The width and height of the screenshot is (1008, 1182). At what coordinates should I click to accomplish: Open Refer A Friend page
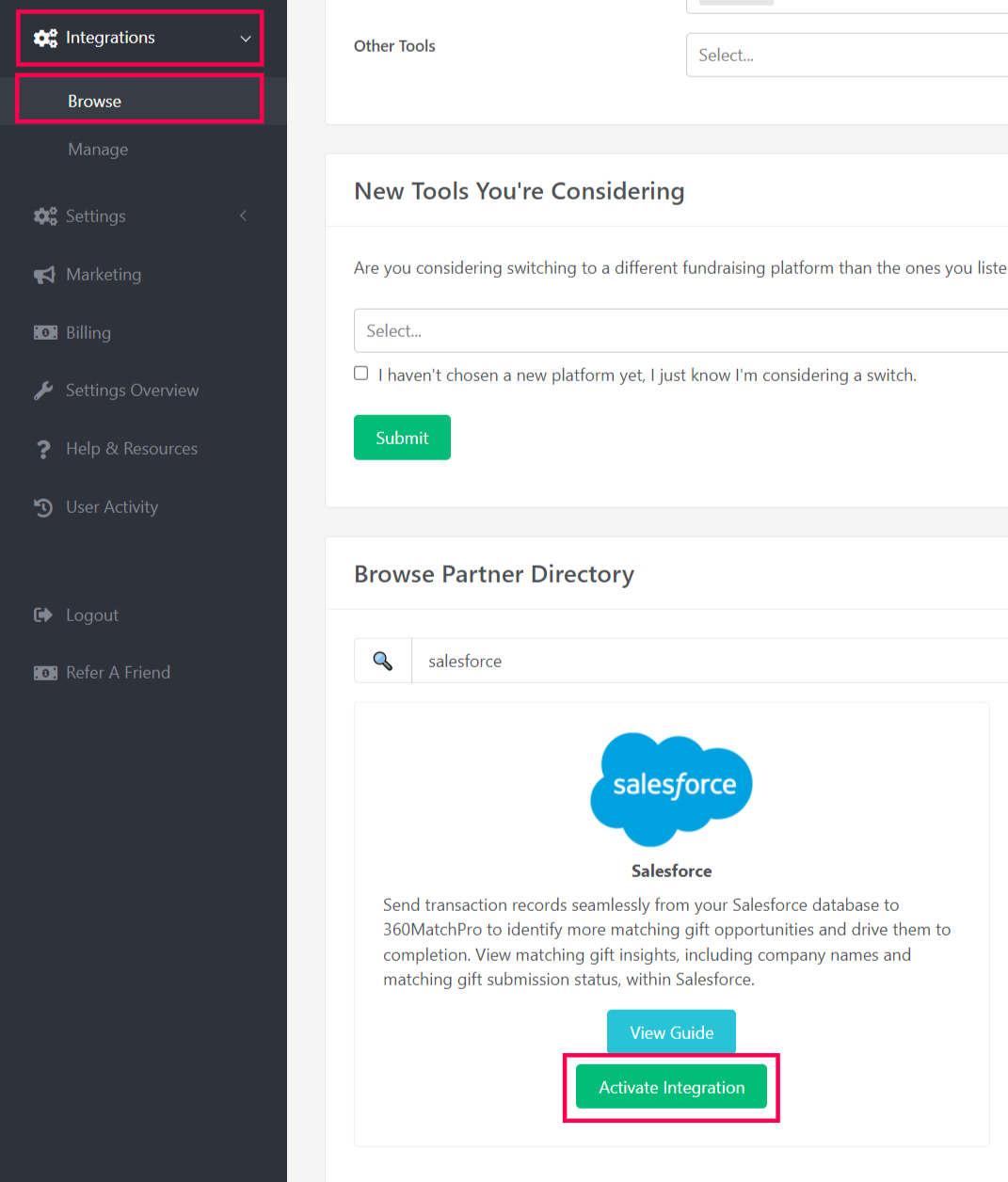click(x=118, y=673)
